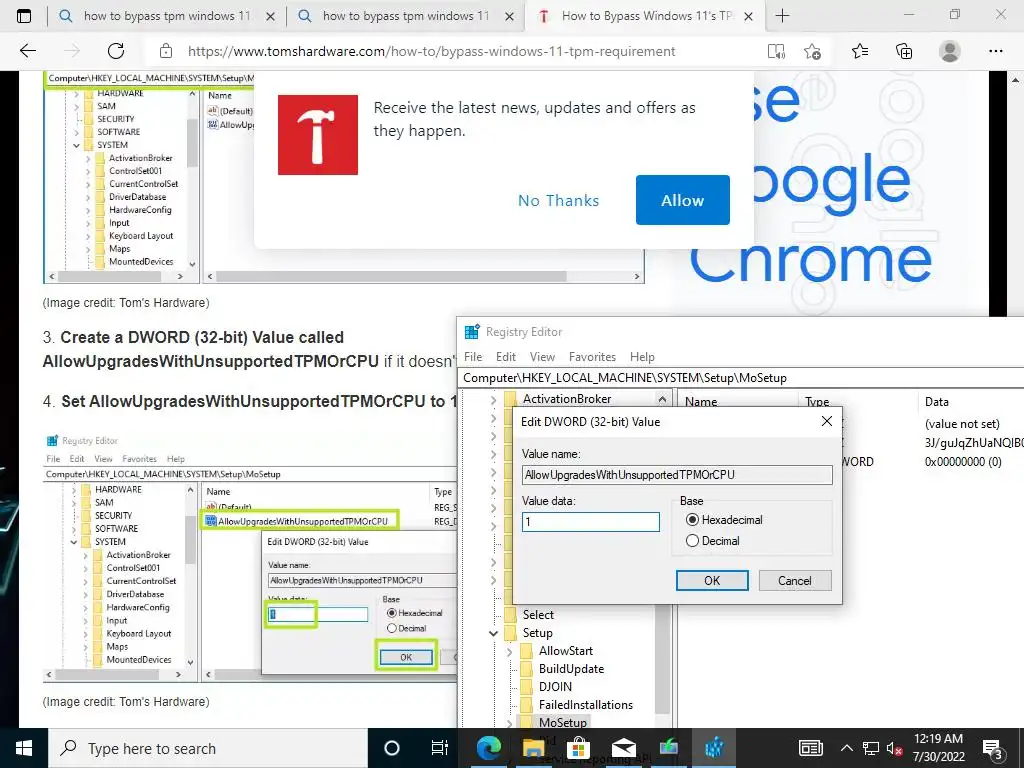
Task: Click the Value name field
Action: (677, 475)
